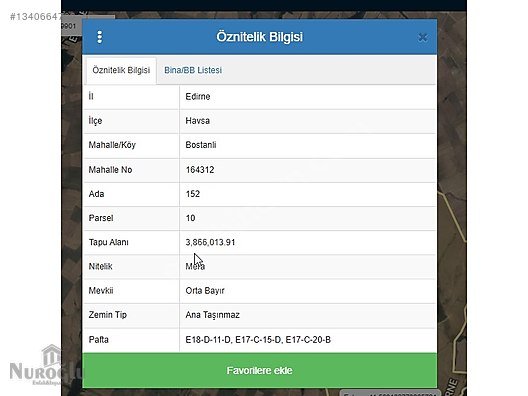Select the Edirne province value
This screenshot has width=528, height=396.
coord(198,97)
